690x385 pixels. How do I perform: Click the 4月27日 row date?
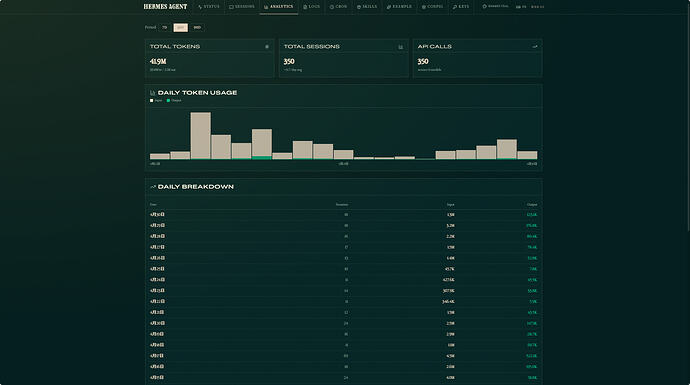point(157,247)
